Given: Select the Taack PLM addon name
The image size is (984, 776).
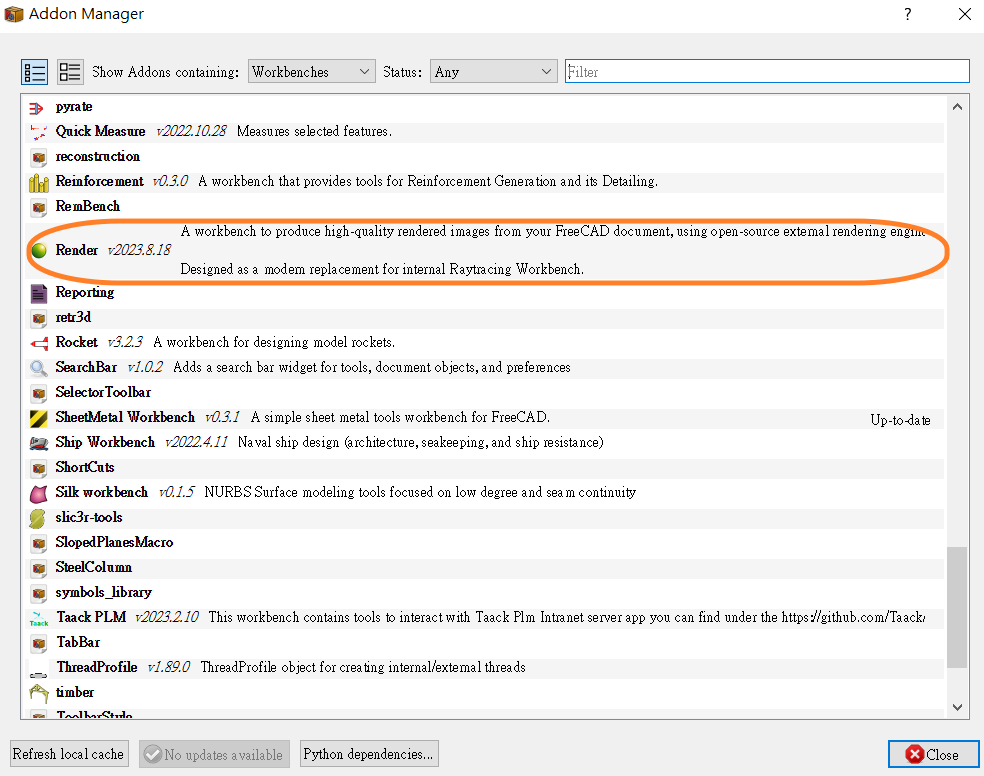Looking at the screenshot, I should click(x=92, y=617).
